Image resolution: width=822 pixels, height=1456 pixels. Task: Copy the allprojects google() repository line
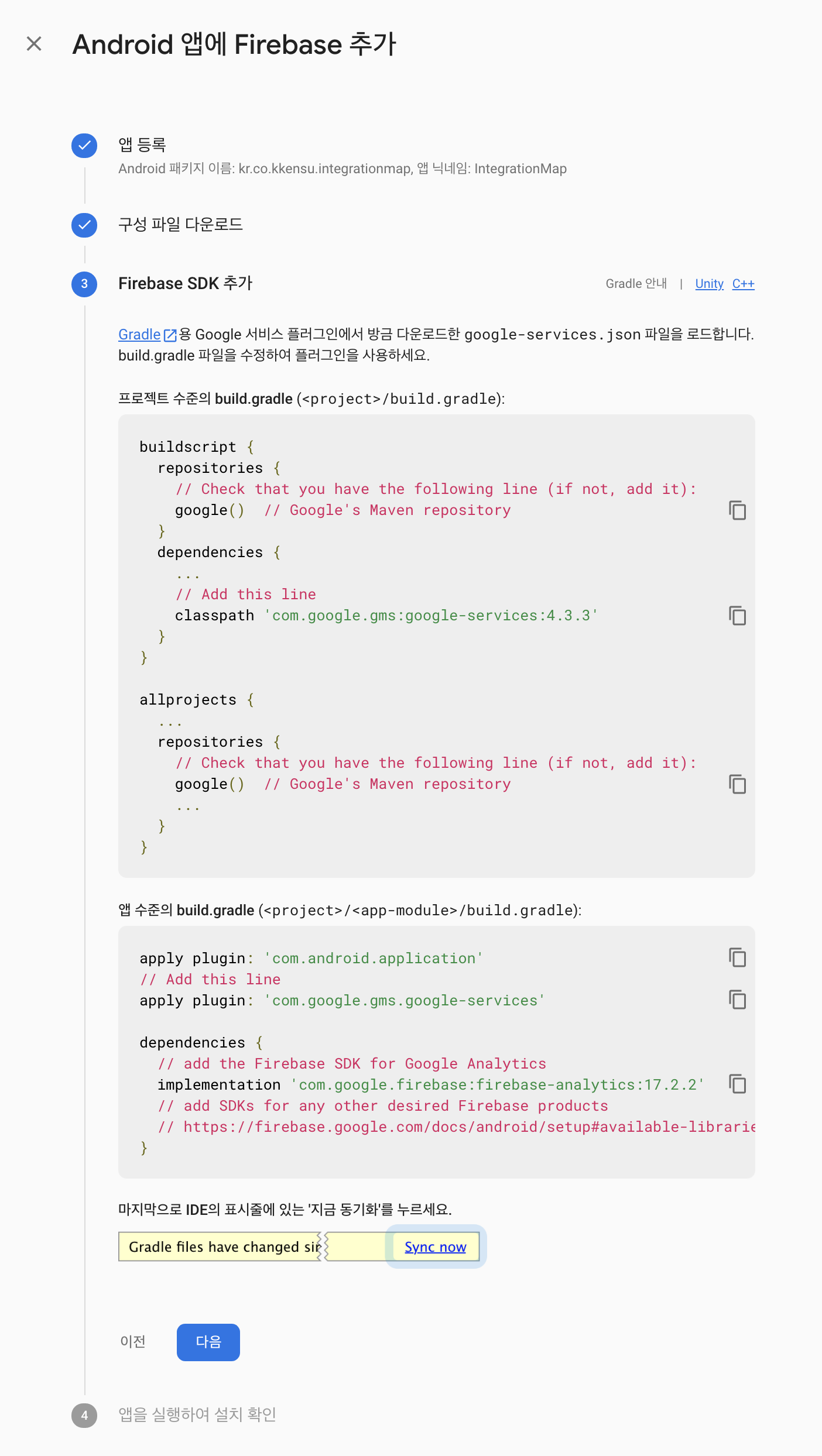[738, 784]
